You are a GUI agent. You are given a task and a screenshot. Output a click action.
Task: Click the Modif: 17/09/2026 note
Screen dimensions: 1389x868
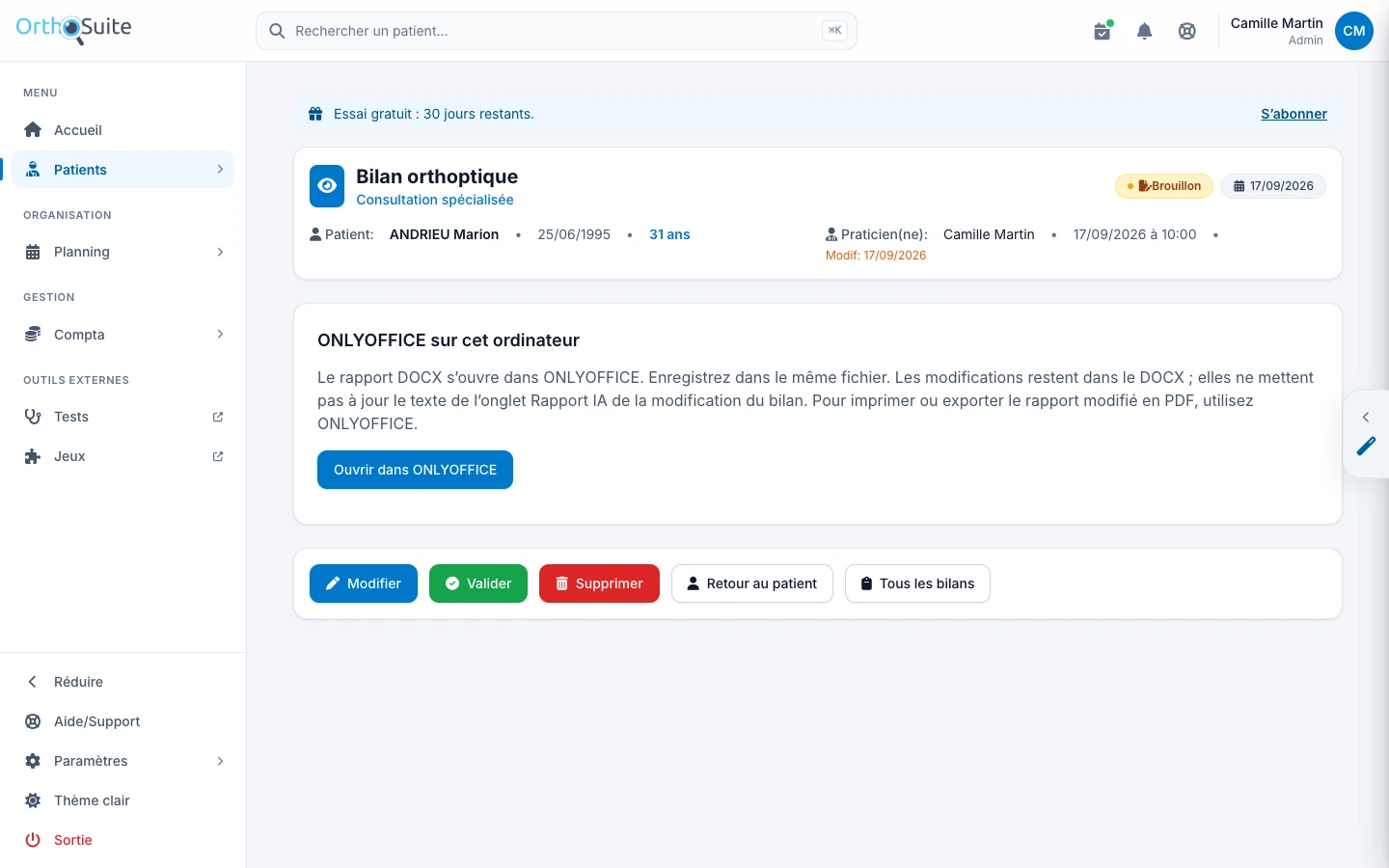(876, 256)
